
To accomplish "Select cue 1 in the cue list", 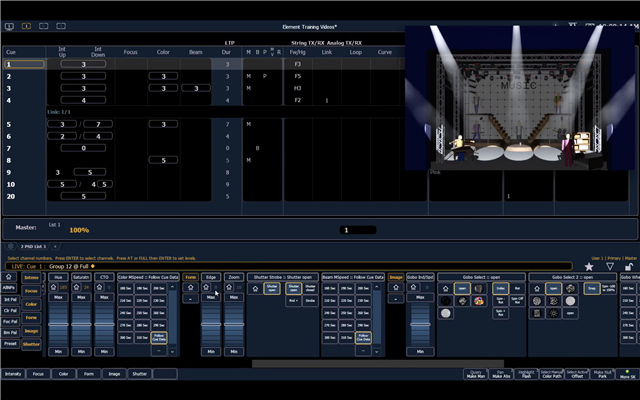I will (x=24, y=64).
